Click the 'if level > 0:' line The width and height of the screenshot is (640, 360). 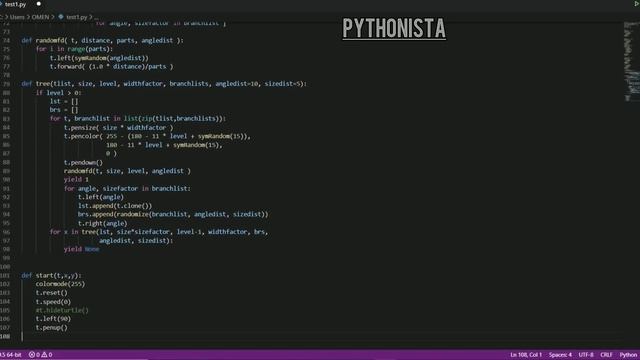coord(58,93)
